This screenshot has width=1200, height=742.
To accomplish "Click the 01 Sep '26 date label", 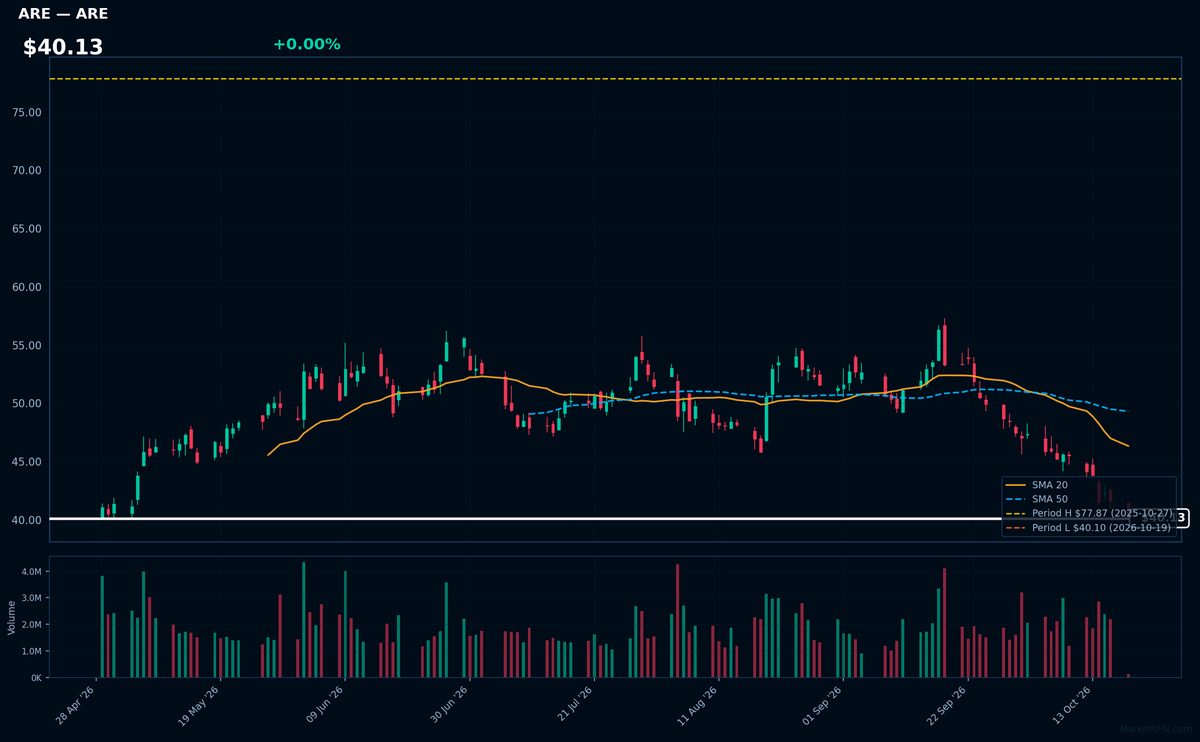I will click(821, 705).
